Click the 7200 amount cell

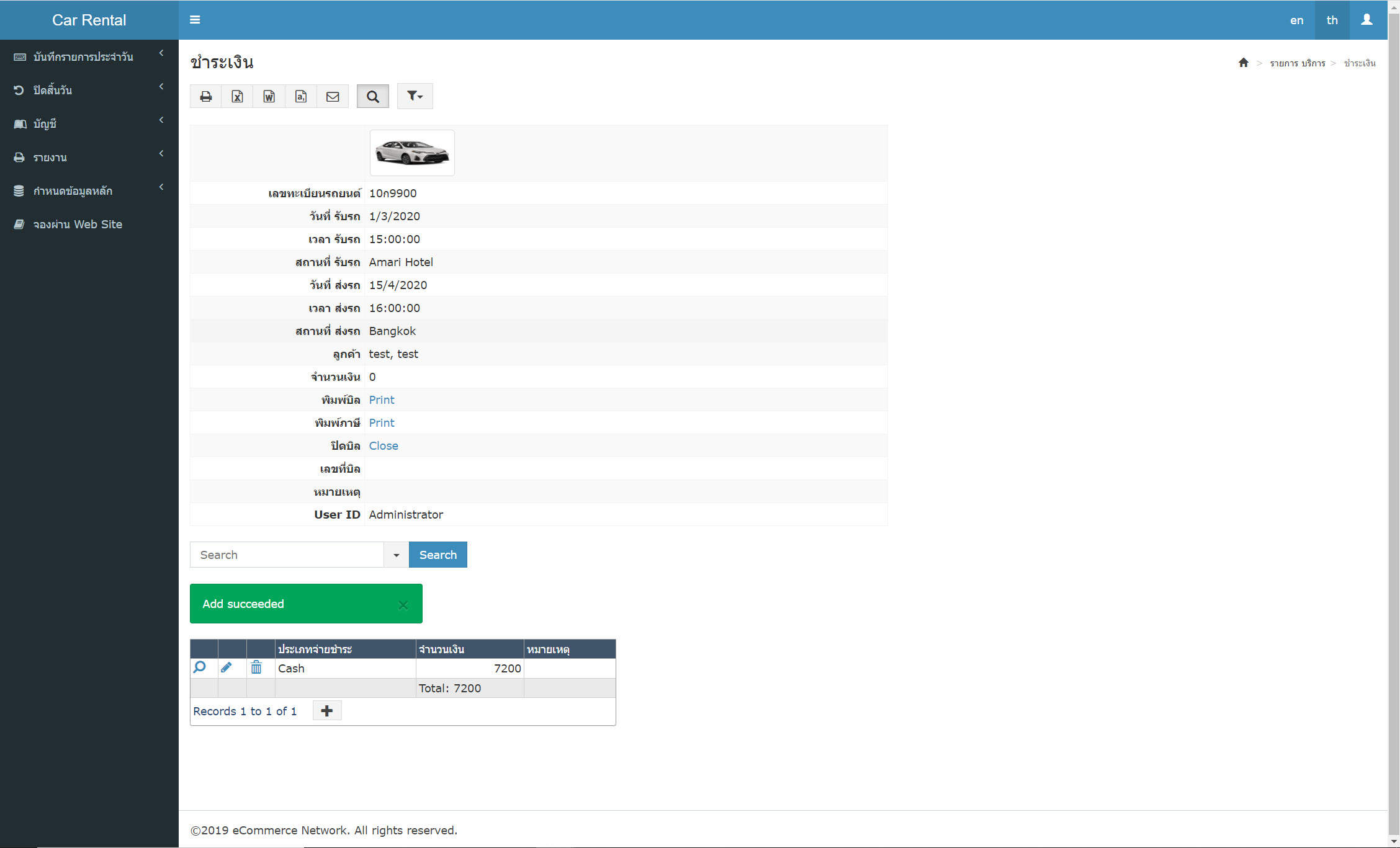470,668
